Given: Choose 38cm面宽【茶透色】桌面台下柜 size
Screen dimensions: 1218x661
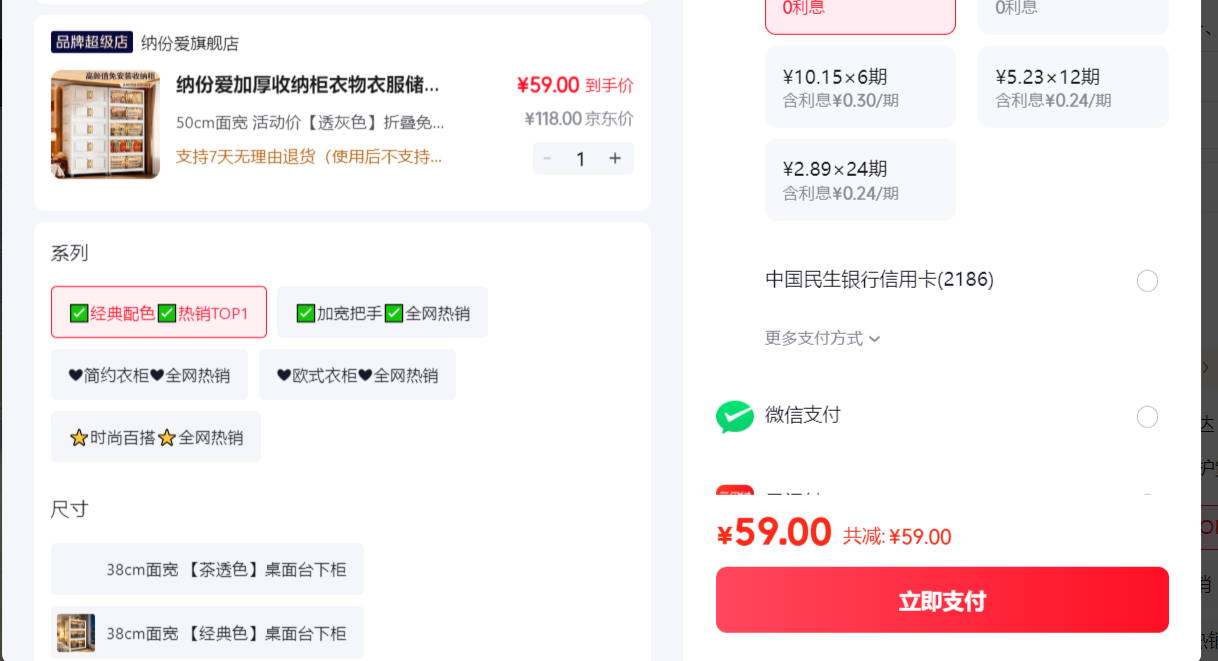Looking at the screenshot, I should [x=207, y=569].
